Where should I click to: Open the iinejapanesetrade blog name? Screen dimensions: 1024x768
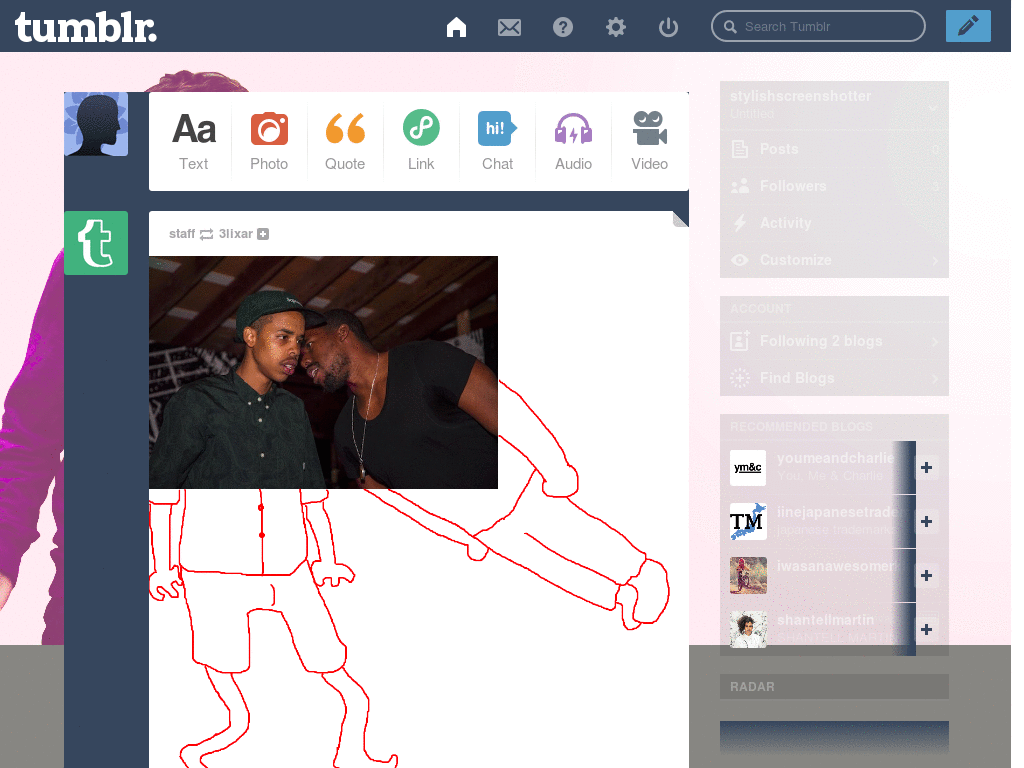[838, 512]
